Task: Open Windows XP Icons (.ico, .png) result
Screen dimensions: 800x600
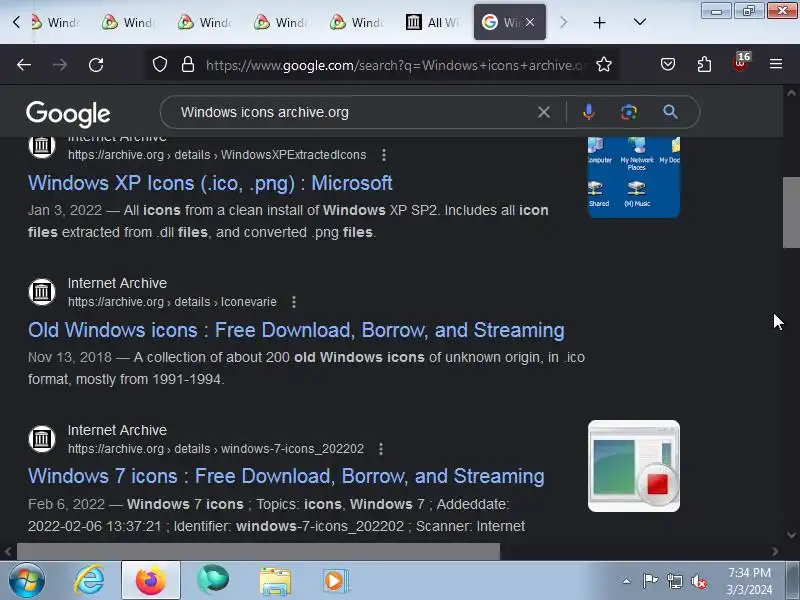Action: 210,183
